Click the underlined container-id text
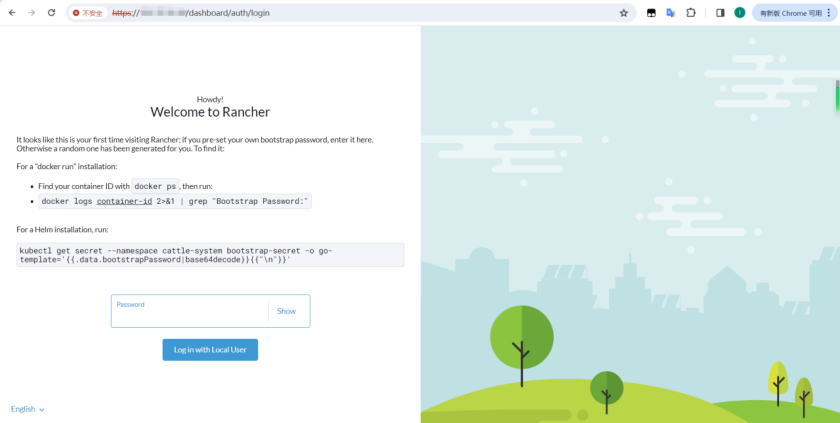This screenshot has height=423, width=840. [x=124, y=201]
